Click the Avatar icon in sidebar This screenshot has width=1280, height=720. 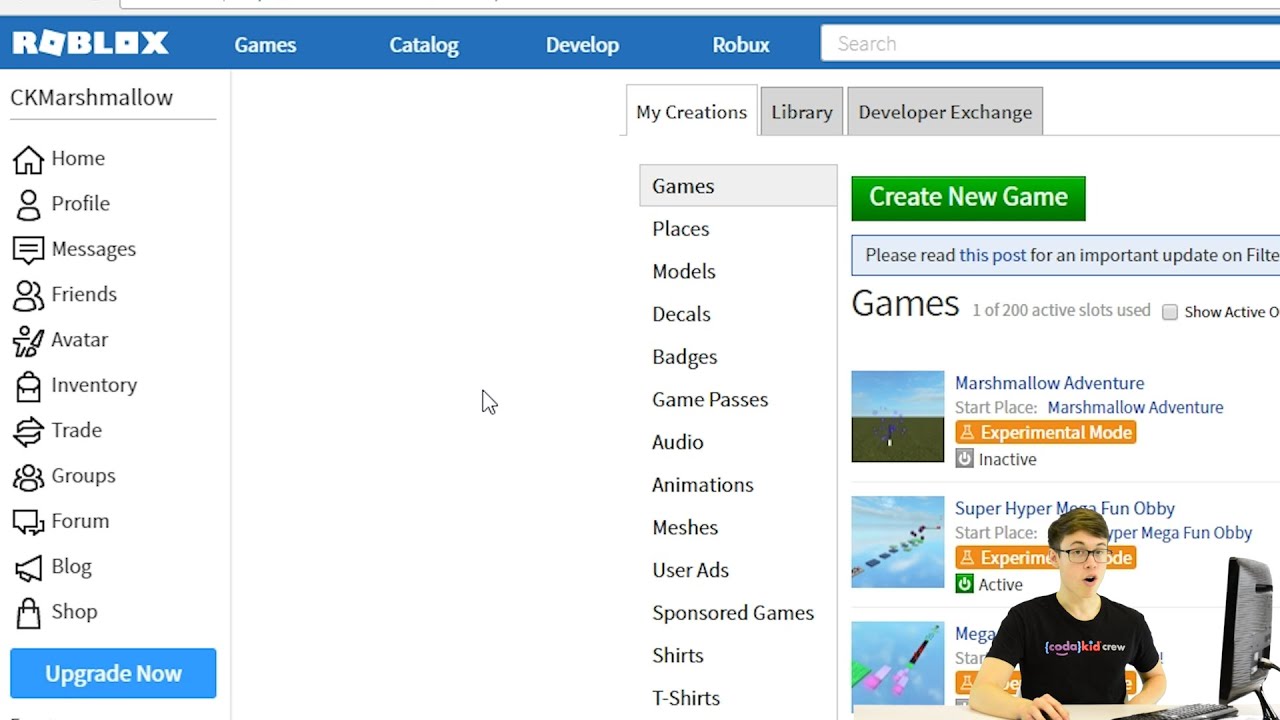28,340
